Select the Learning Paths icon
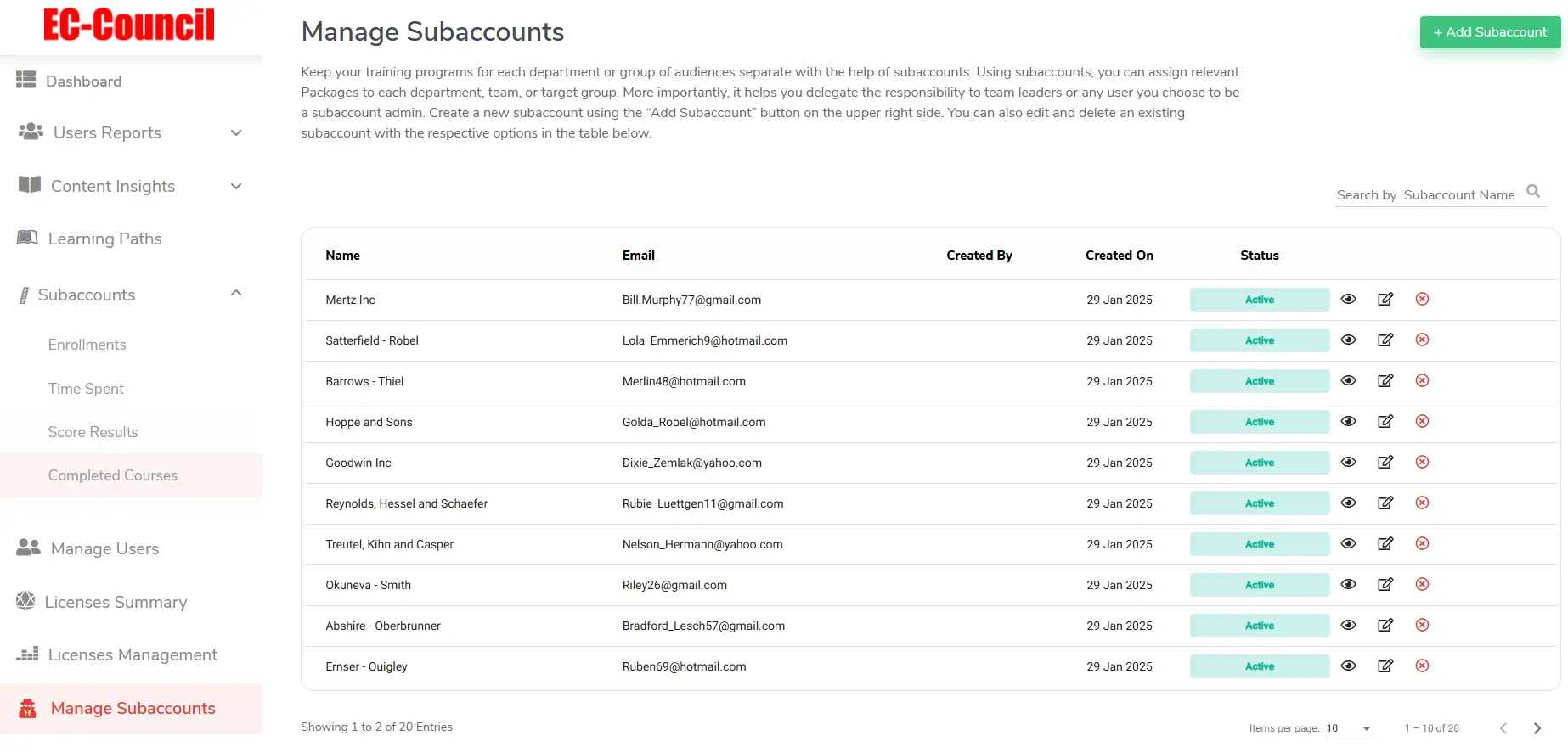This screenshot has width=1568, height=747. click(x=28, y=239)
